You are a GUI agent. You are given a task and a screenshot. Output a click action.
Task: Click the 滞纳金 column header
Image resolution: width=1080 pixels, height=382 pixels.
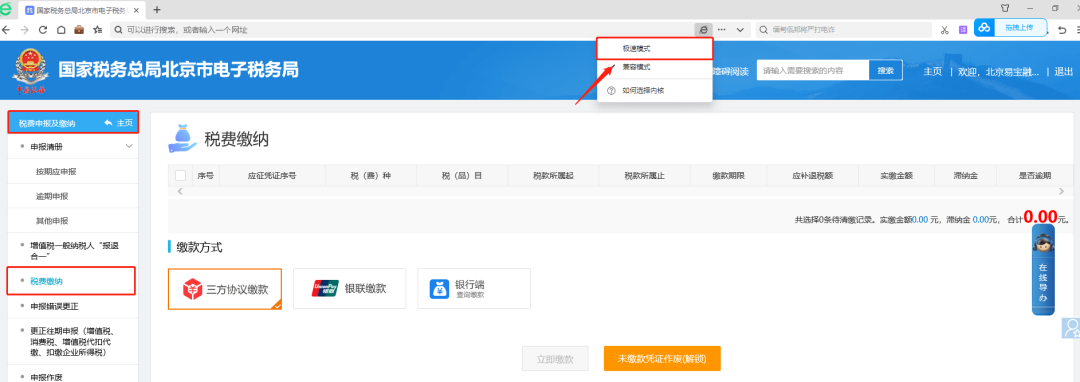click(x=965, y=176)
